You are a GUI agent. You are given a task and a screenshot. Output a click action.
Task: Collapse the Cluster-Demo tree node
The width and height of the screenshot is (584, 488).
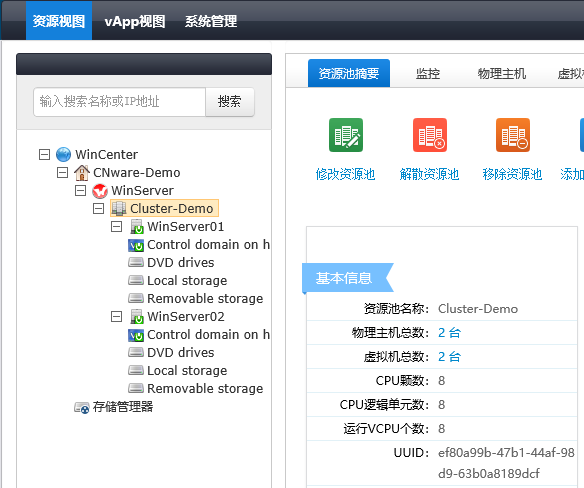(x=98, y=208)
